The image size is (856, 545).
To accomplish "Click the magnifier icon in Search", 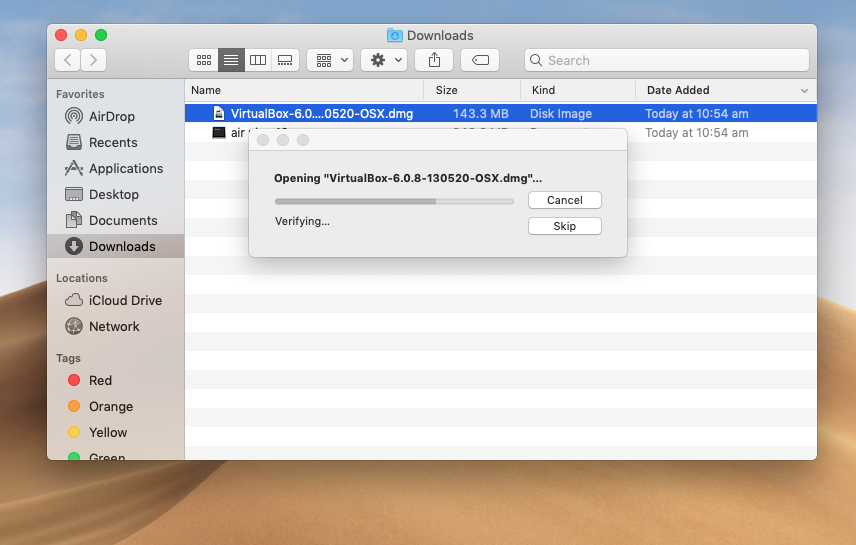I will [x=536, y=60].
